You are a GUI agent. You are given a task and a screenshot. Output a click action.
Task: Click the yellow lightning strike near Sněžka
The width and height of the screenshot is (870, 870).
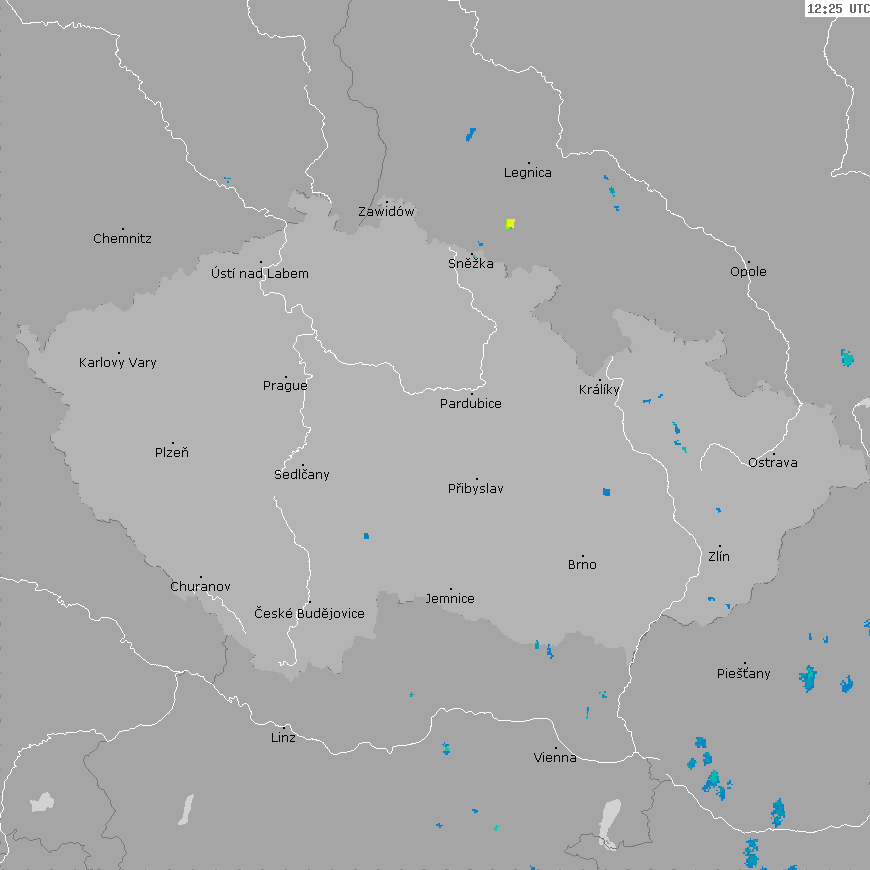pyautogui.click(x=510, y=224)
